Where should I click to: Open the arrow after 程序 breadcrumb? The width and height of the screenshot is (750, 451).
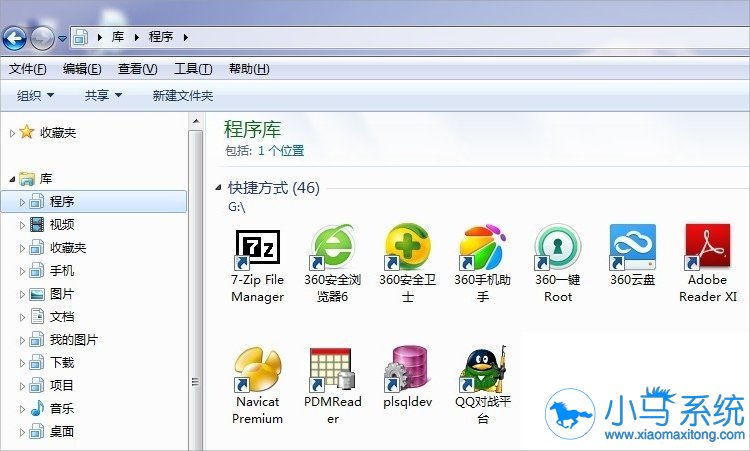[x=186, y=37]
